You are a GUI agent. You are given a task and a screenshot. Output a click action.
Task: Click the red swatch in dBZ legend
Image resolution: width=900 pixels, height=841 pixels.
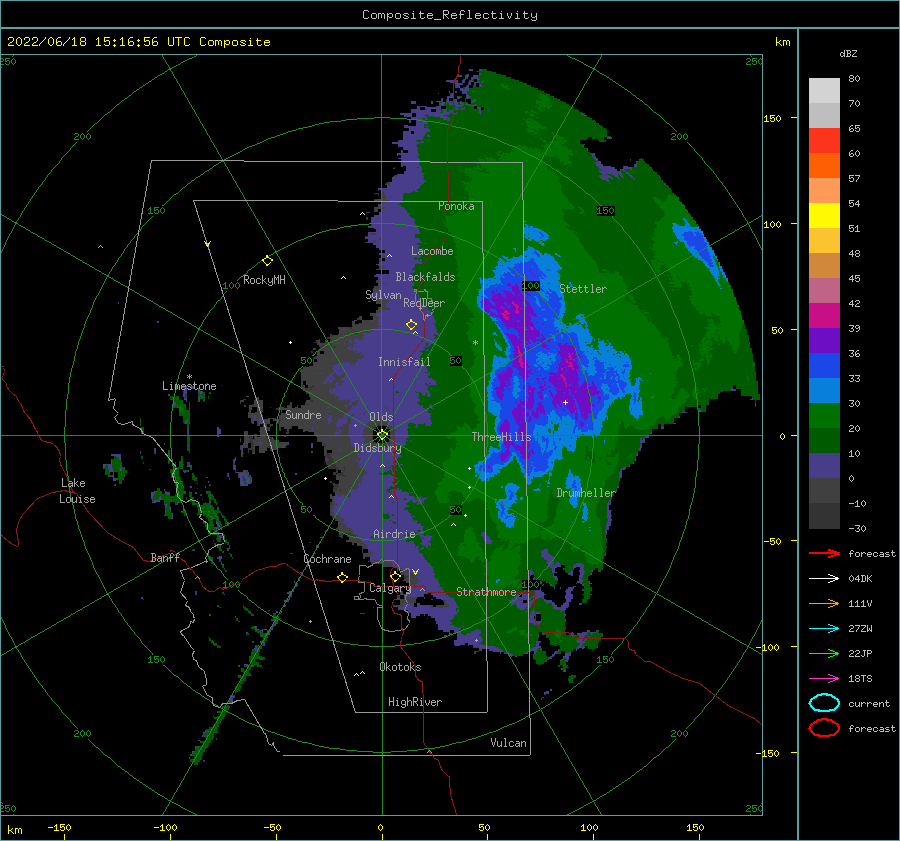(x=824, y=140)
